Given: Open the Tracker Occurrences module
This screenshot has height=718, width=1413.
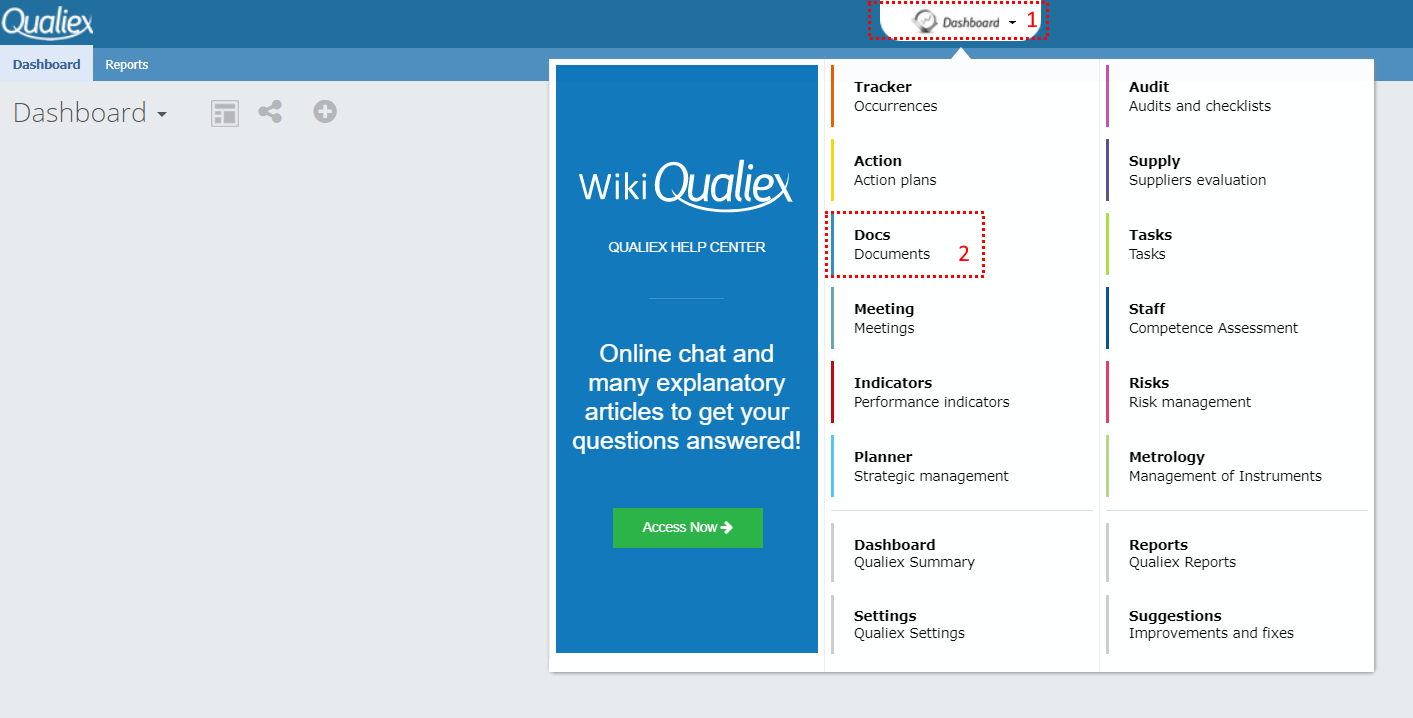Looking at the screenshot, I should (x=962, y=96).
